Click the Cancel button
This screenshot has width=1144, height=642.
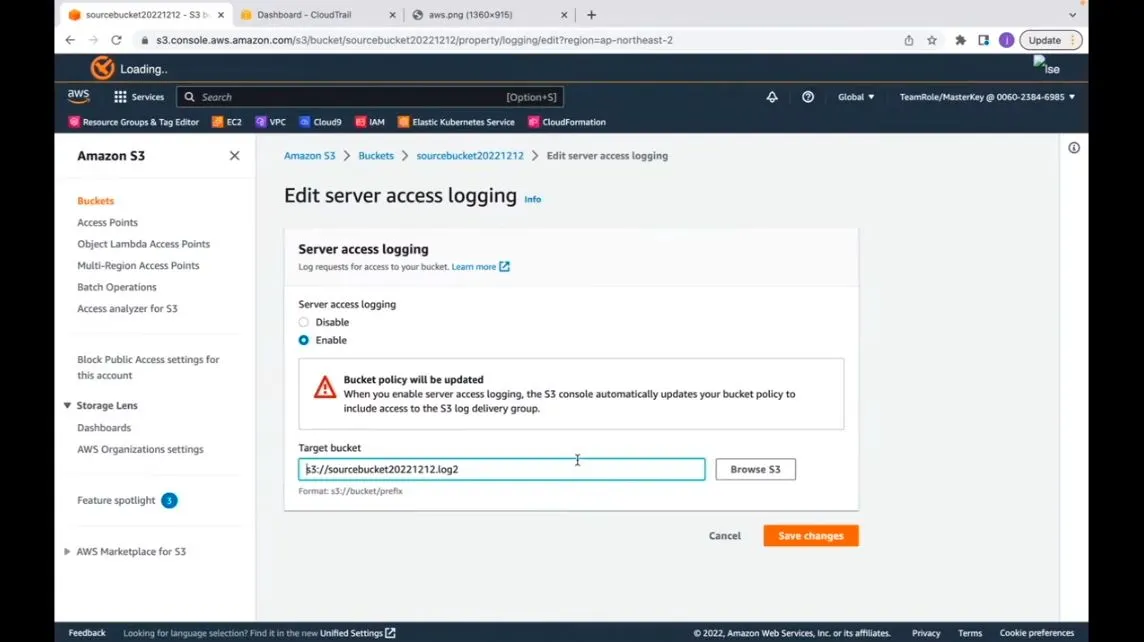click(x=724, y=535)
